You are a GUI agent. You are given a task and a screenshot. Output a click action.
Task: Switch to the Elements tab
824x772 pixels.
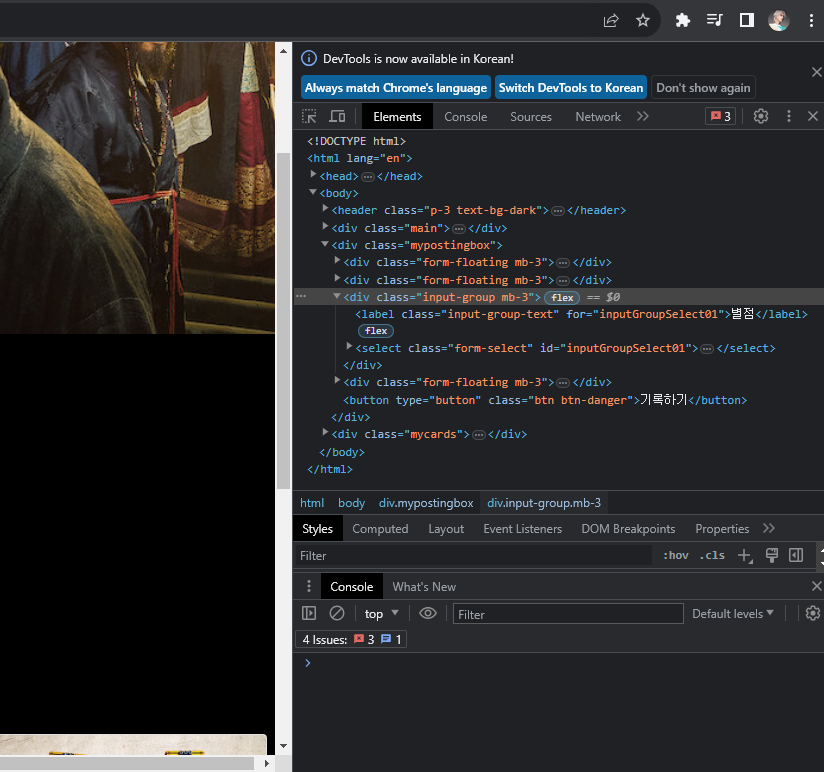[397, 117]
